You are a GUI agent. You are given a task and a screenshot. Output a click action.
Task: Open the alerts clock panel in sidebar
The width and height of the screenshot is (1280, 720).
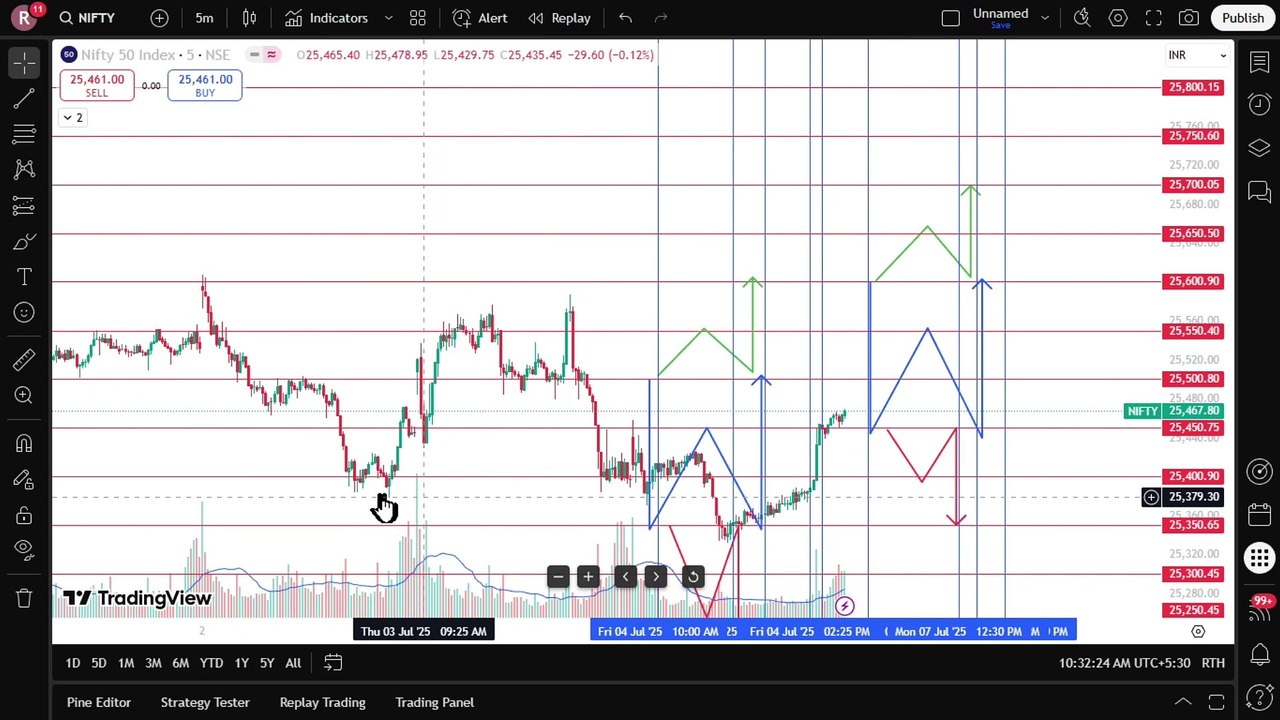tap(1259, 105)
